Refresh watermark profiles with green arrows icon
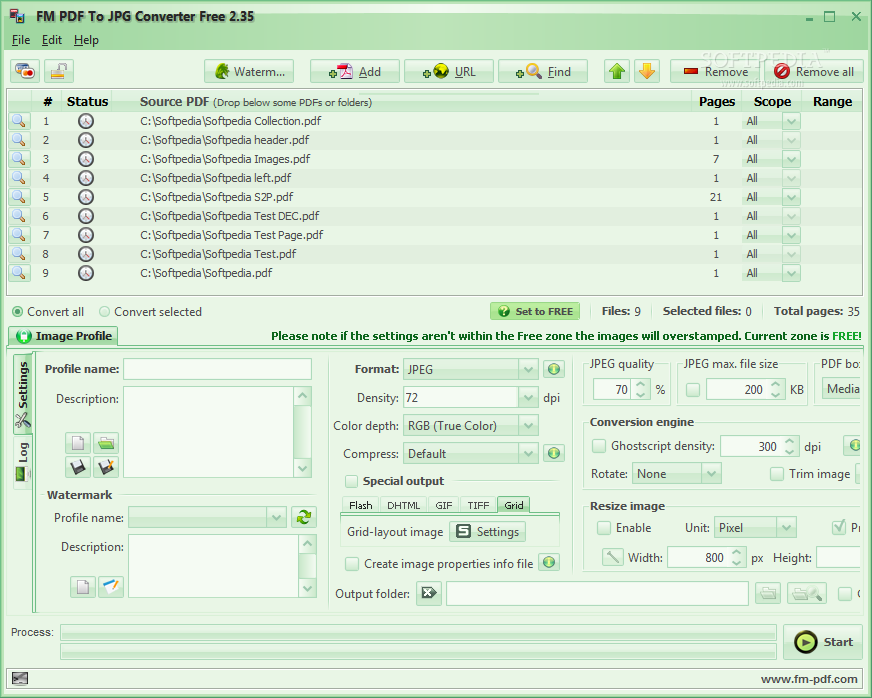The image size is (872, 698). pos(304,517)
